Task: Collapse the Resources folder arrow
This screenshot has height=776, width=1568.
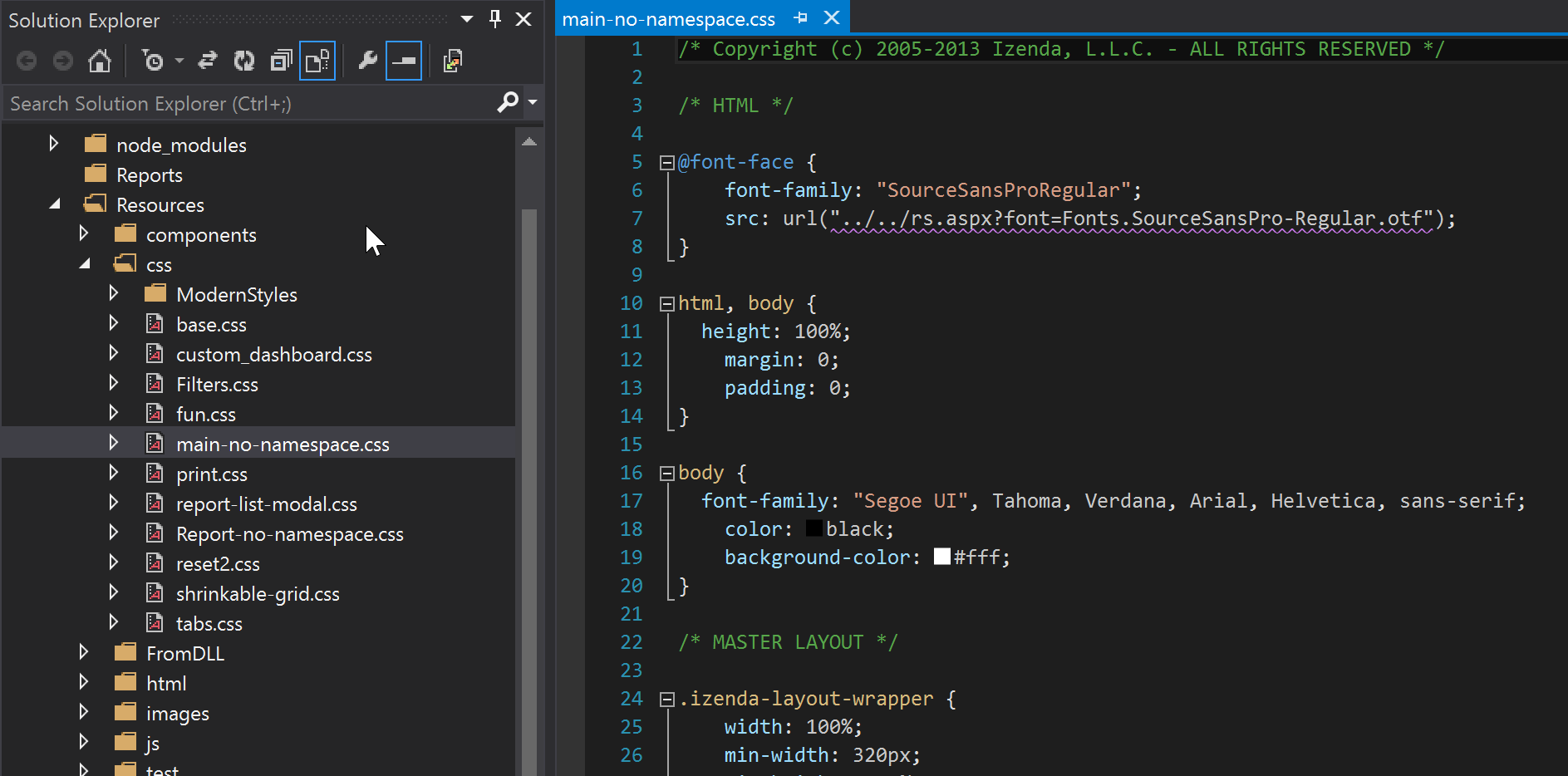Action: (55, 204)
